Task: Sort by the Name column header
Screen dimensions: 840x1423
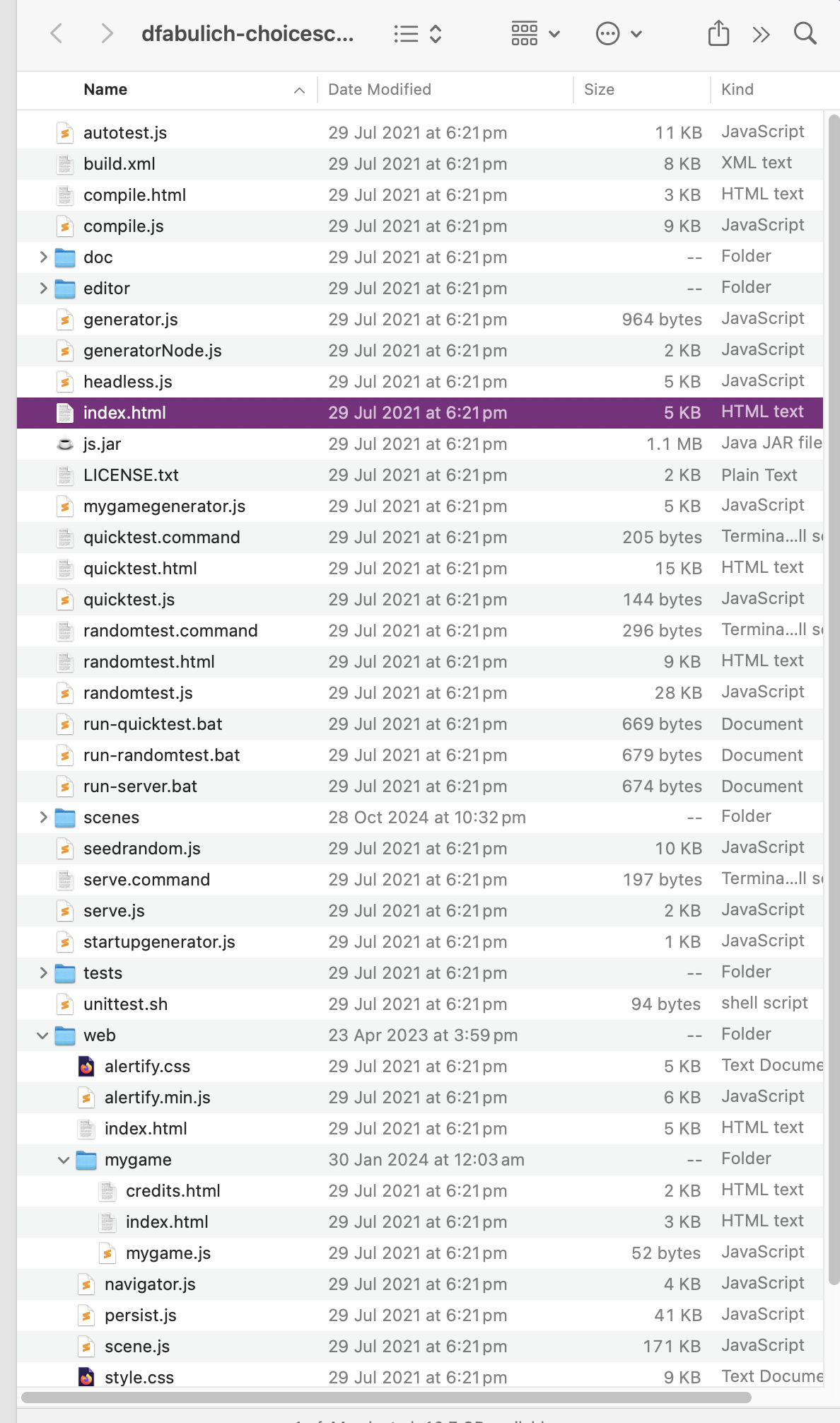Action: pyautogui.click(x=106, y=90)
